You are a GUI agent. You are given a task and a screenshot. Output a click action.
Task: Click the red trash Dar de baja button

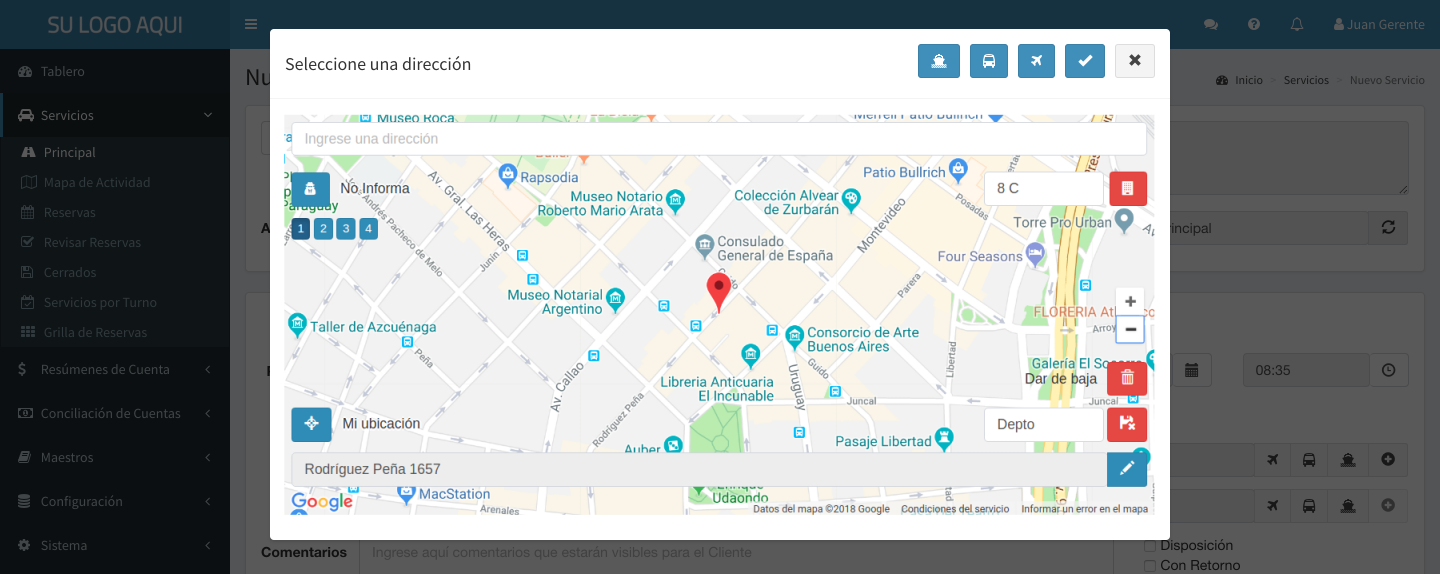tap(1127, 378)
